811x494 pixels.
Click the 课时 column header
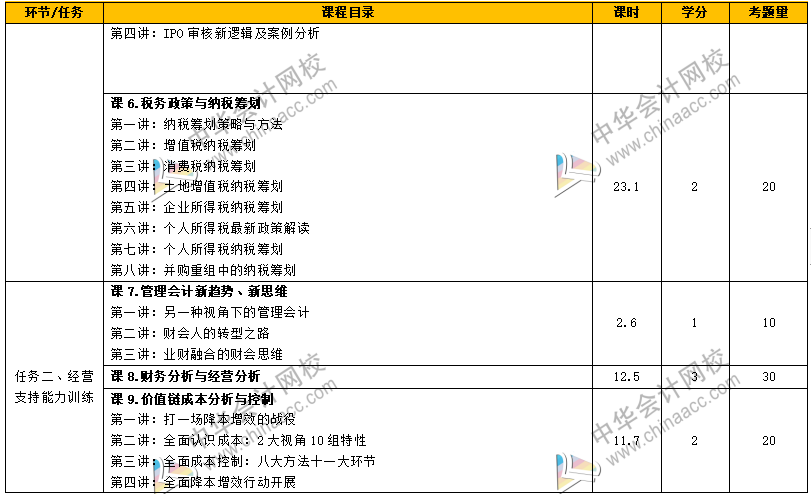(x=626, y=12)
